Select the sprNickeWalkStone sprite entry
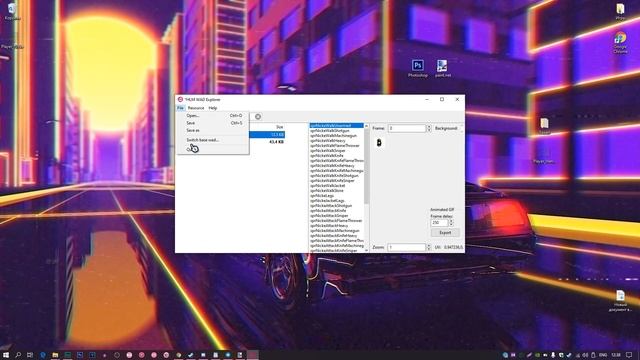This screenshot has height=360, width=640. pyautogui.click(x=336, y=191)
